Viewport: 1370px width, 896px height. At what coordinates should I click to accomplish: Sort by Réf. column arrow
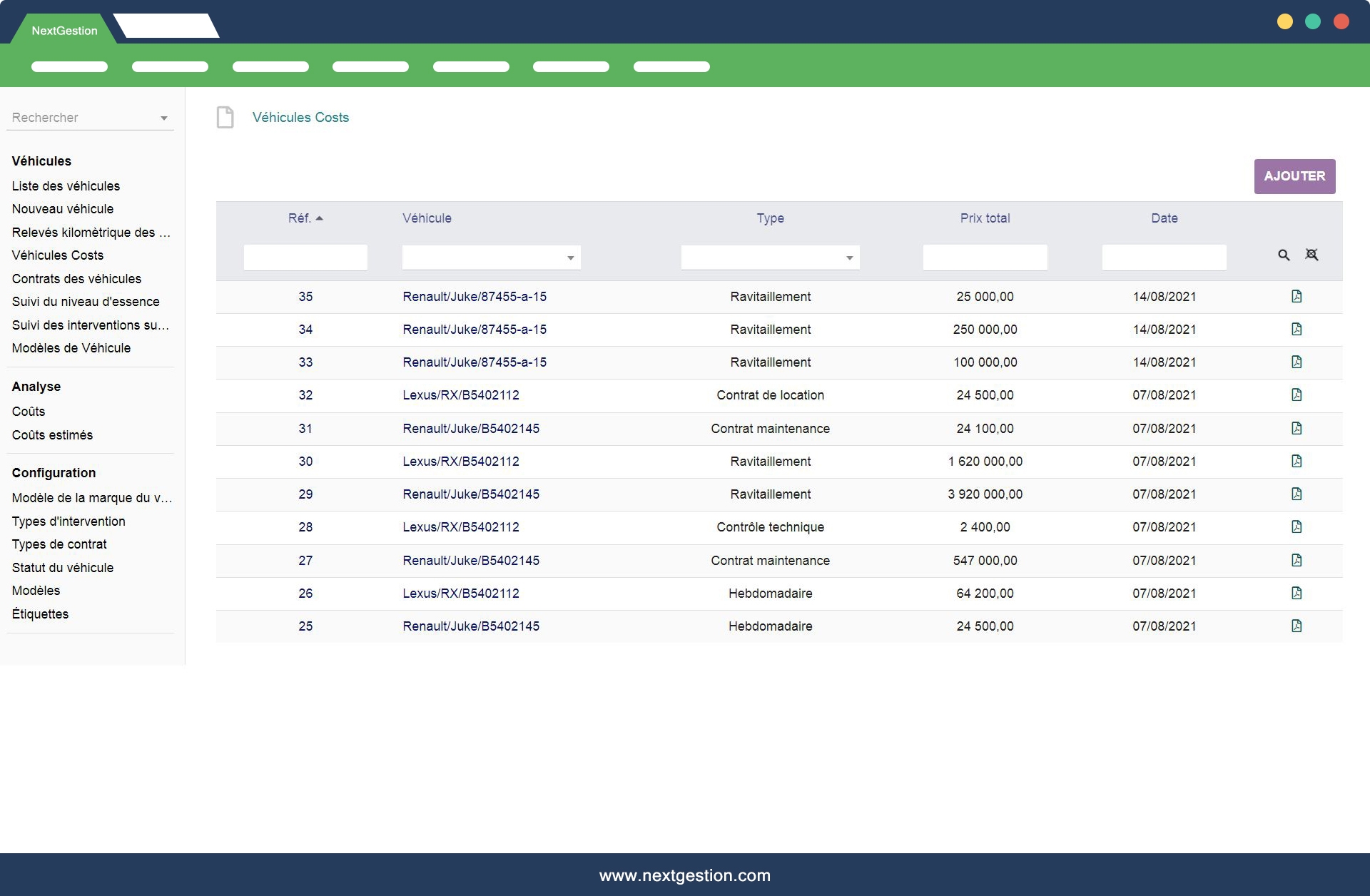pyautogui.click(x=319, y=218)
